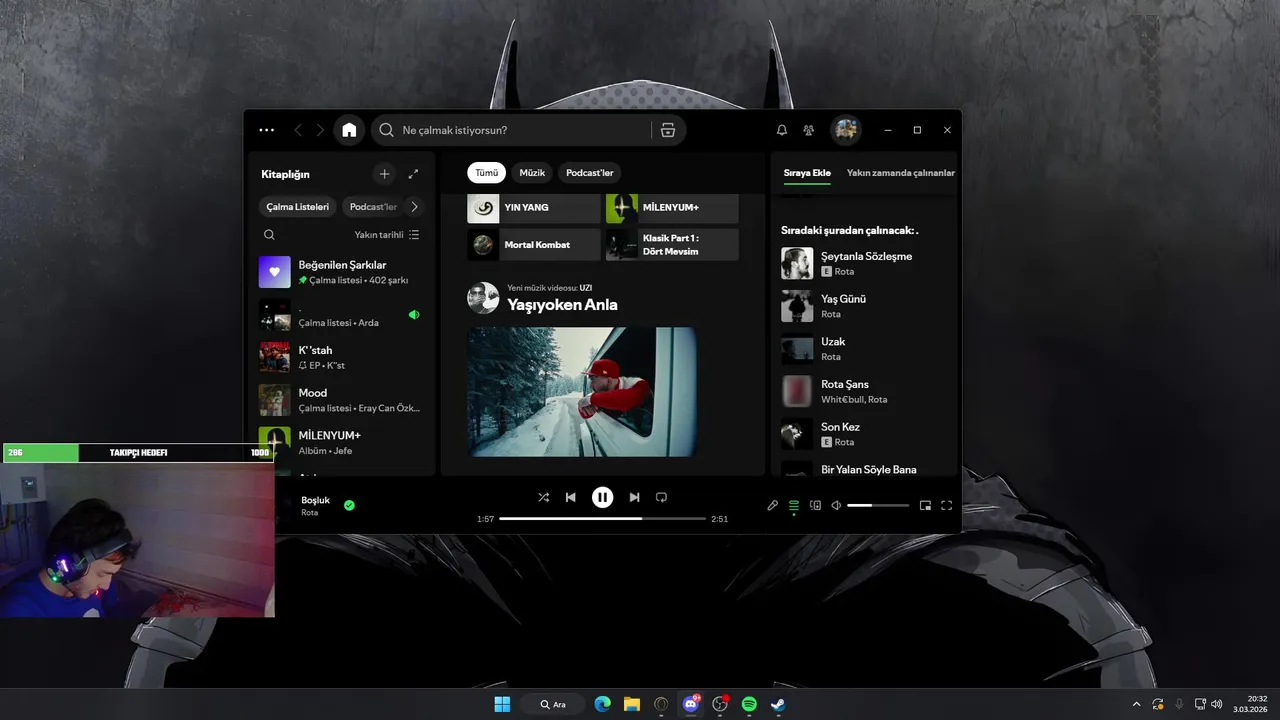The width and height of the screenshot is (1280, 720).
Task: Switch to Sıraya Ekle tab
Action: click(807, 173)
